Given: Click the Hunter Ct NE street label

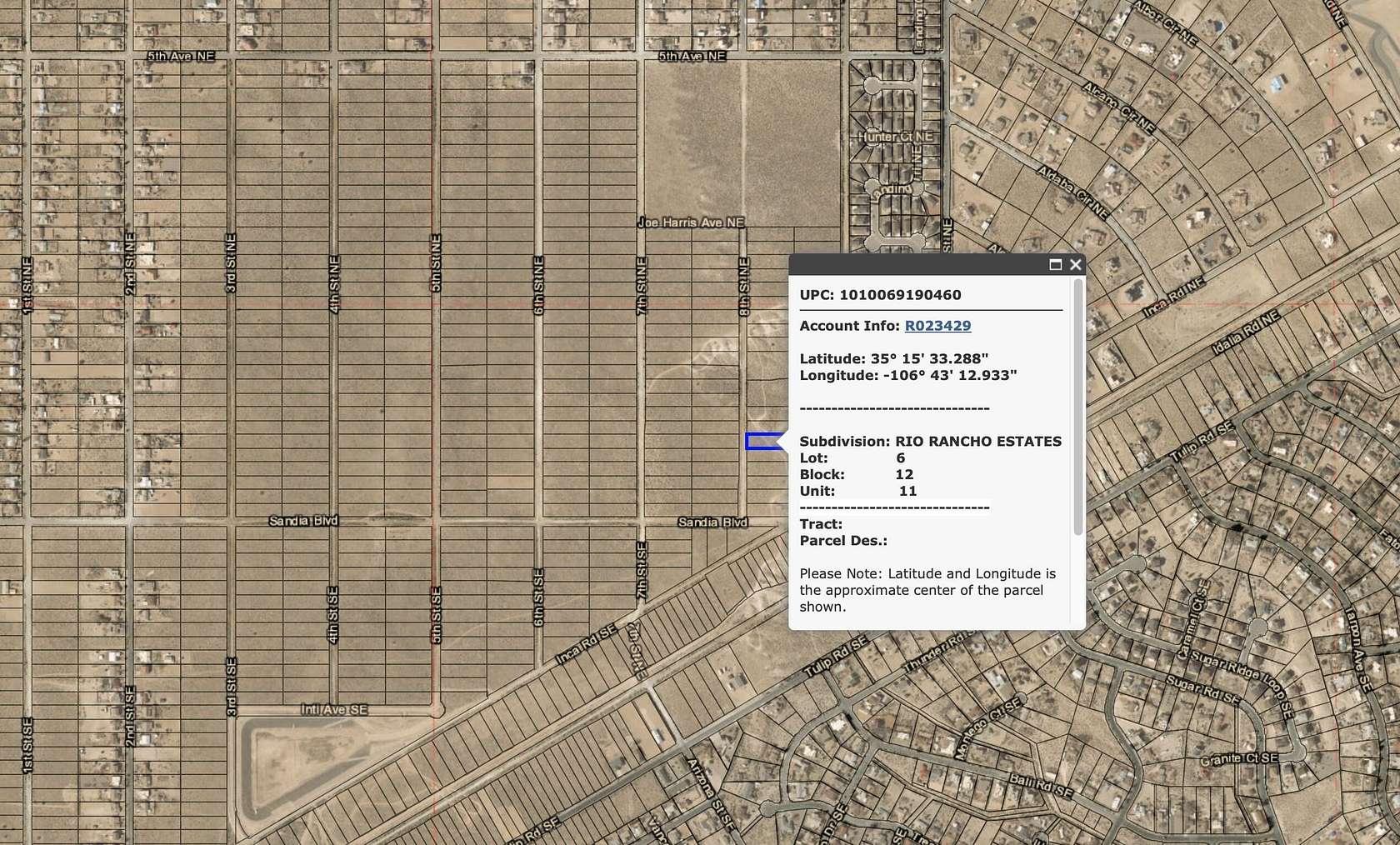Looking at the screenshot, I should (x=896, y=136).
